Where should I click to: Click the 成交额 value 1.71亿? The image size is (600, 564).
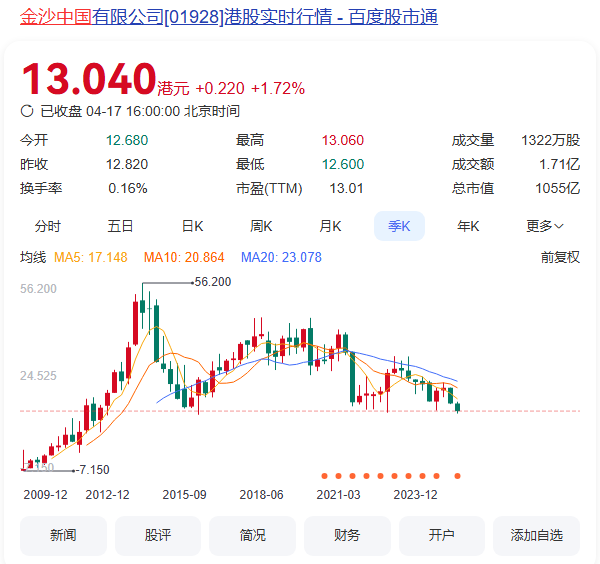pos(559,165)
